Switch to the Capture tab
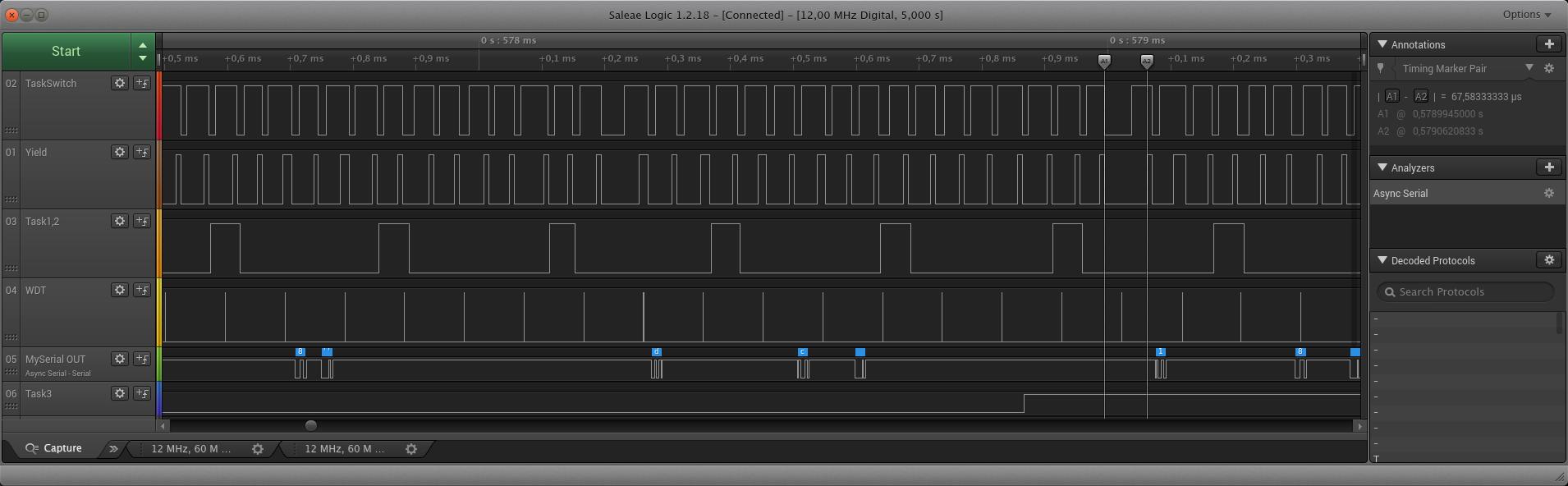This screenshot has height=486, width=1568. [x=54, y=448]
